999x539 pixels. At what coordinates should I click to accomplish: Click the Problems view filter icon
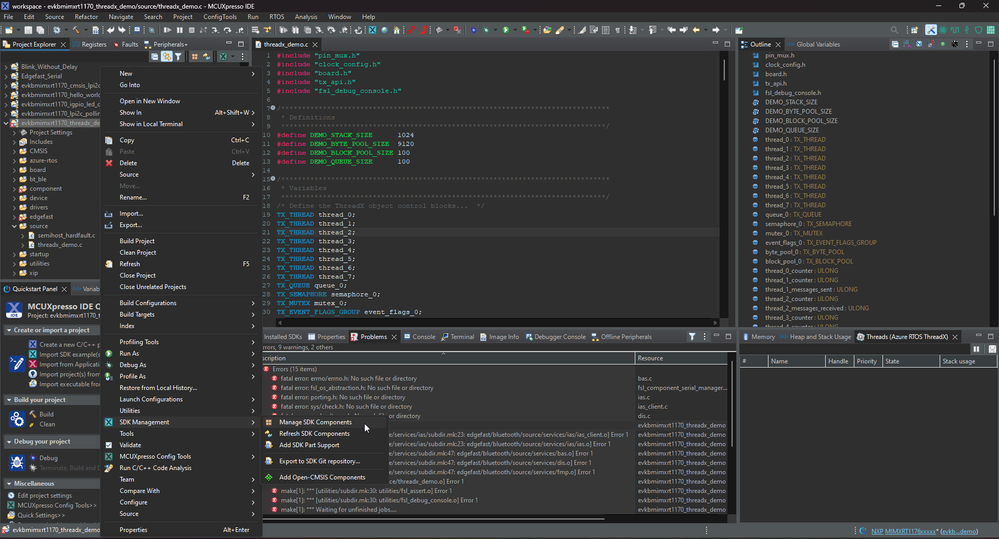pyautogui.click(x=692, y=337)
